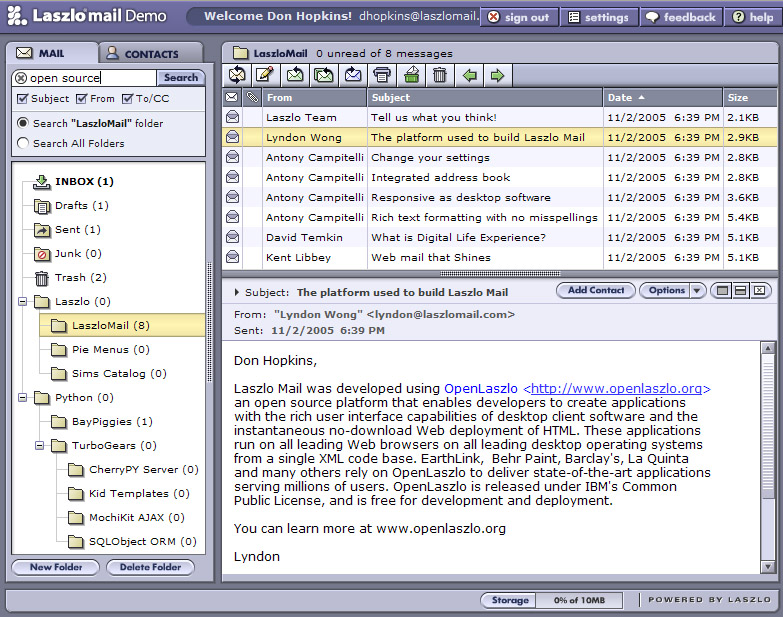Click the Reply All toolbar icon
This screenshot has height=617, width=783.
(324, 75)
